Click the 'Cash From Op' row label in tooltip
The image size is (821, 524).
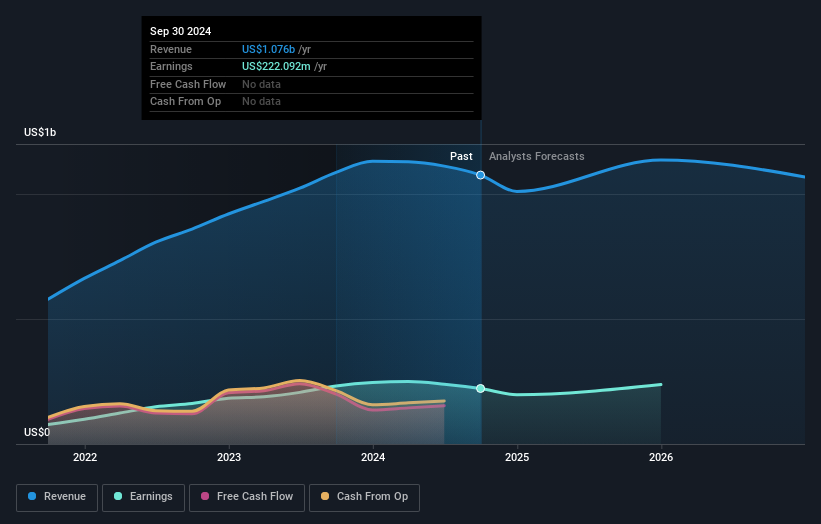[x=185, y=102]
